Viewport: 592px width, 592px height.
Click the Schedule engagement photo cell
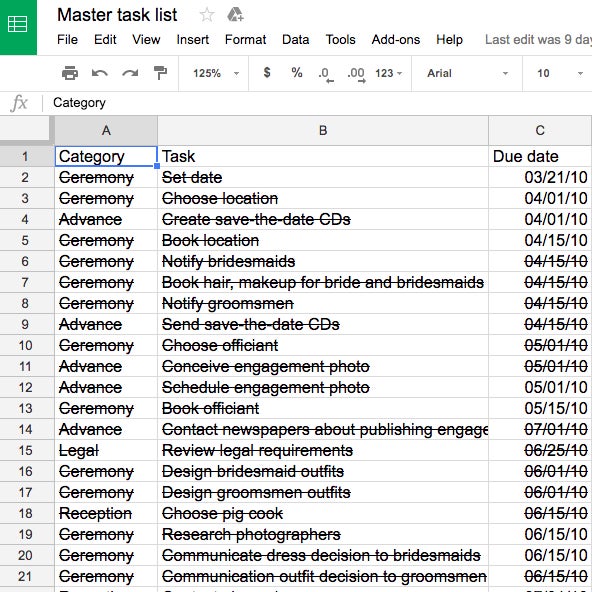coord(323,387)
